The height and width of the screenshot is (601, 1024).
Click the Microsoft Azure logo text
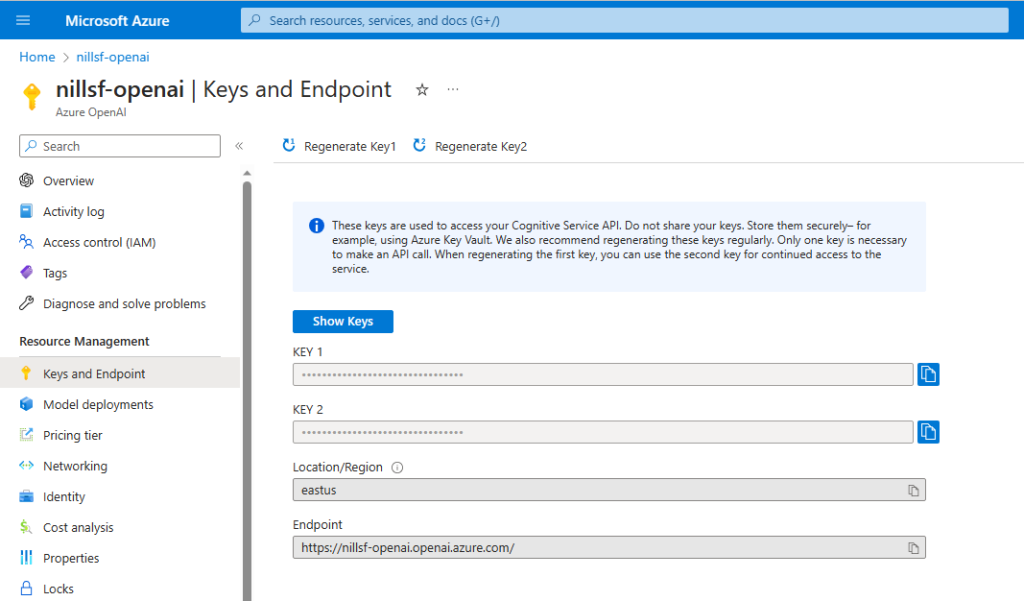click(x=117, y=20)
